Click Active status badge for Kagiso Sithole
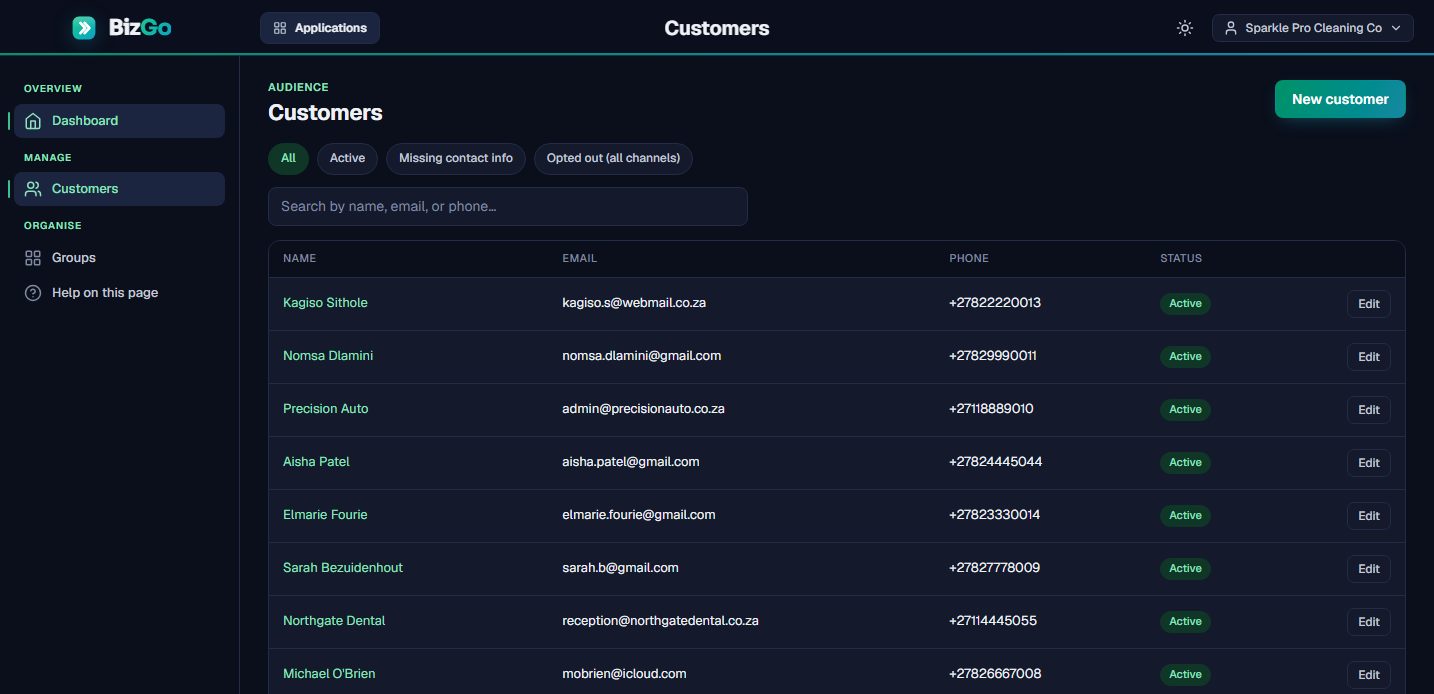The height and width of the screenshot is (694, 1434). (1185, 304)
